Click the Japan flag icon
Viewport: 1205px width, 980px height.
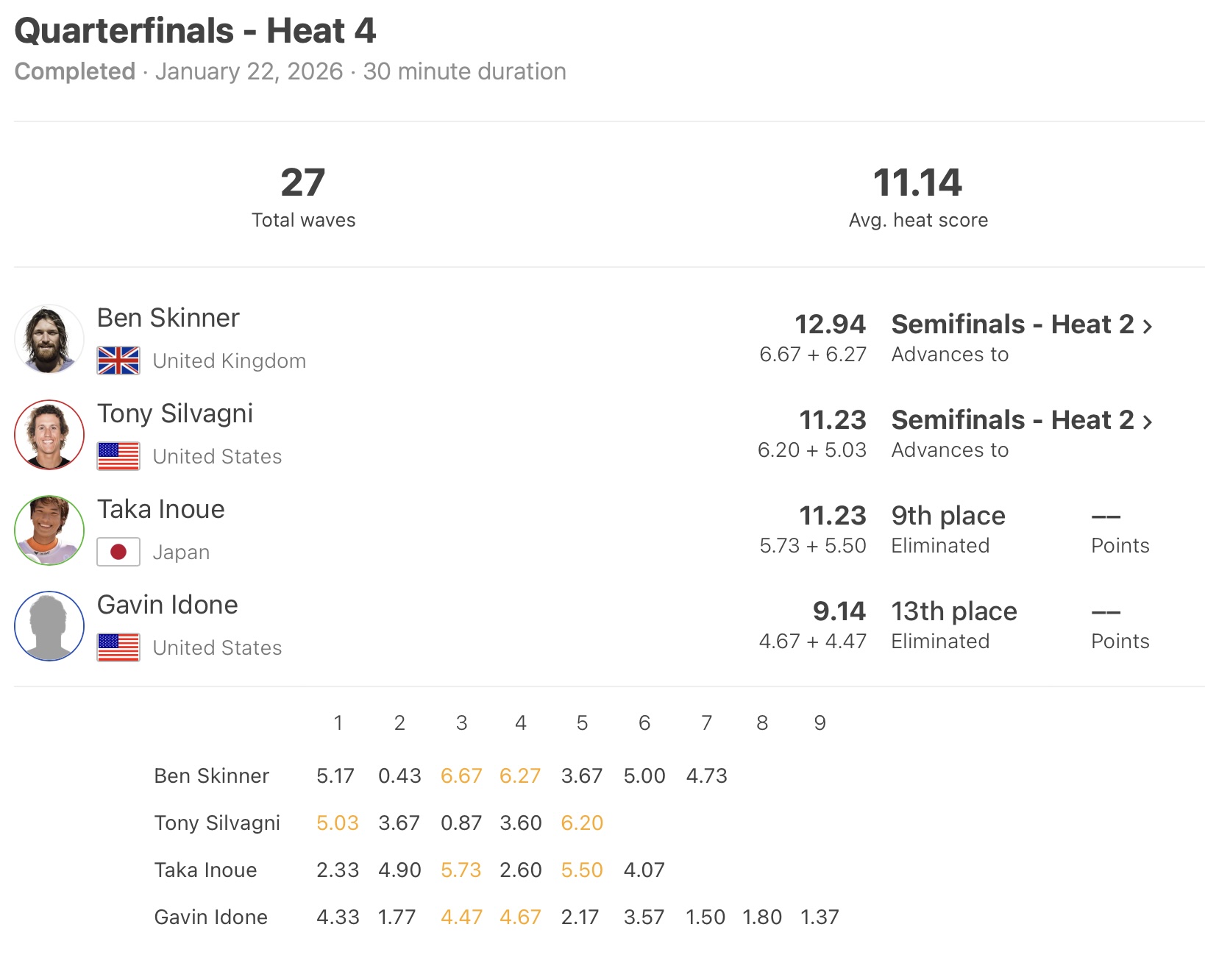point(118,552)
